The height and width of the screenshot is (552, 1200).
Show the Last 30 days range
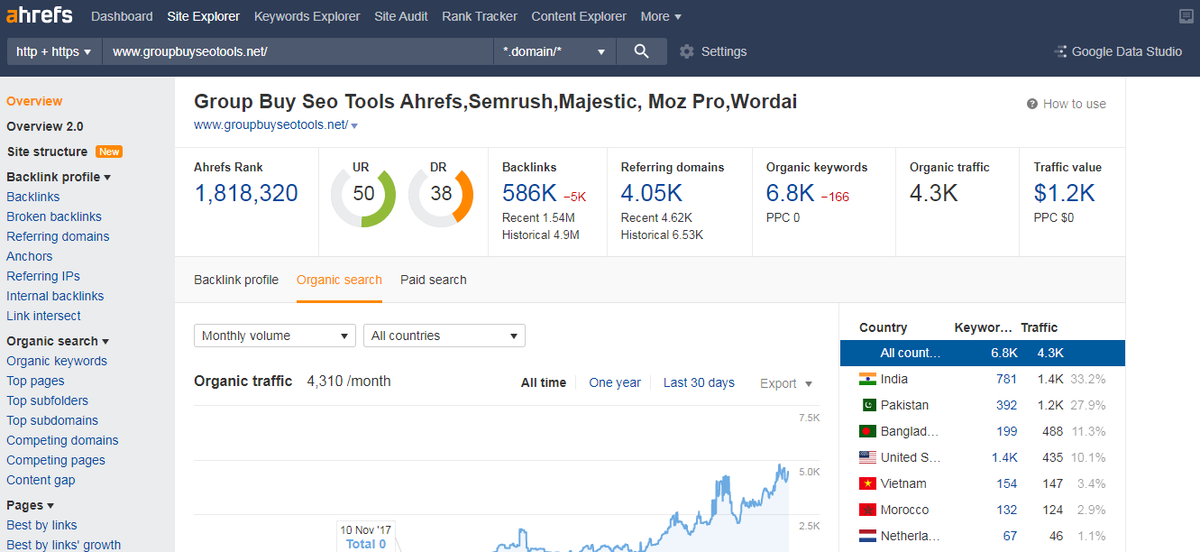pyautogui.click(x=699, y=383)
